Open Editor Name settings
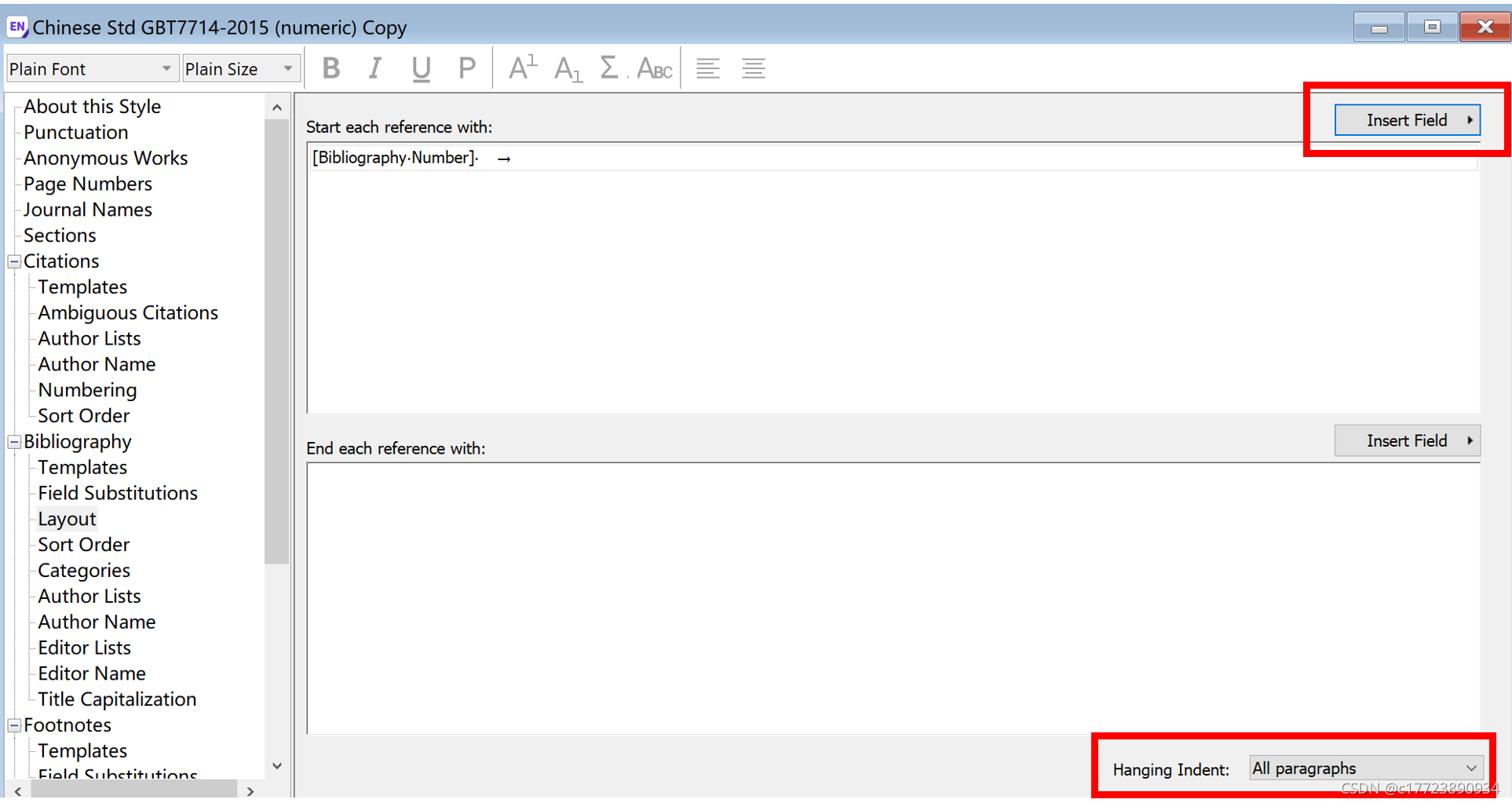This screenshot has width=1512, height=803. [x=92, y=673]
